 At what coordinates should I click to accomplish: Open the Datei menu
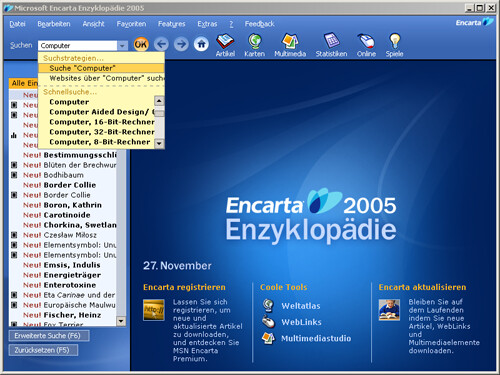(x=17, y=24)
